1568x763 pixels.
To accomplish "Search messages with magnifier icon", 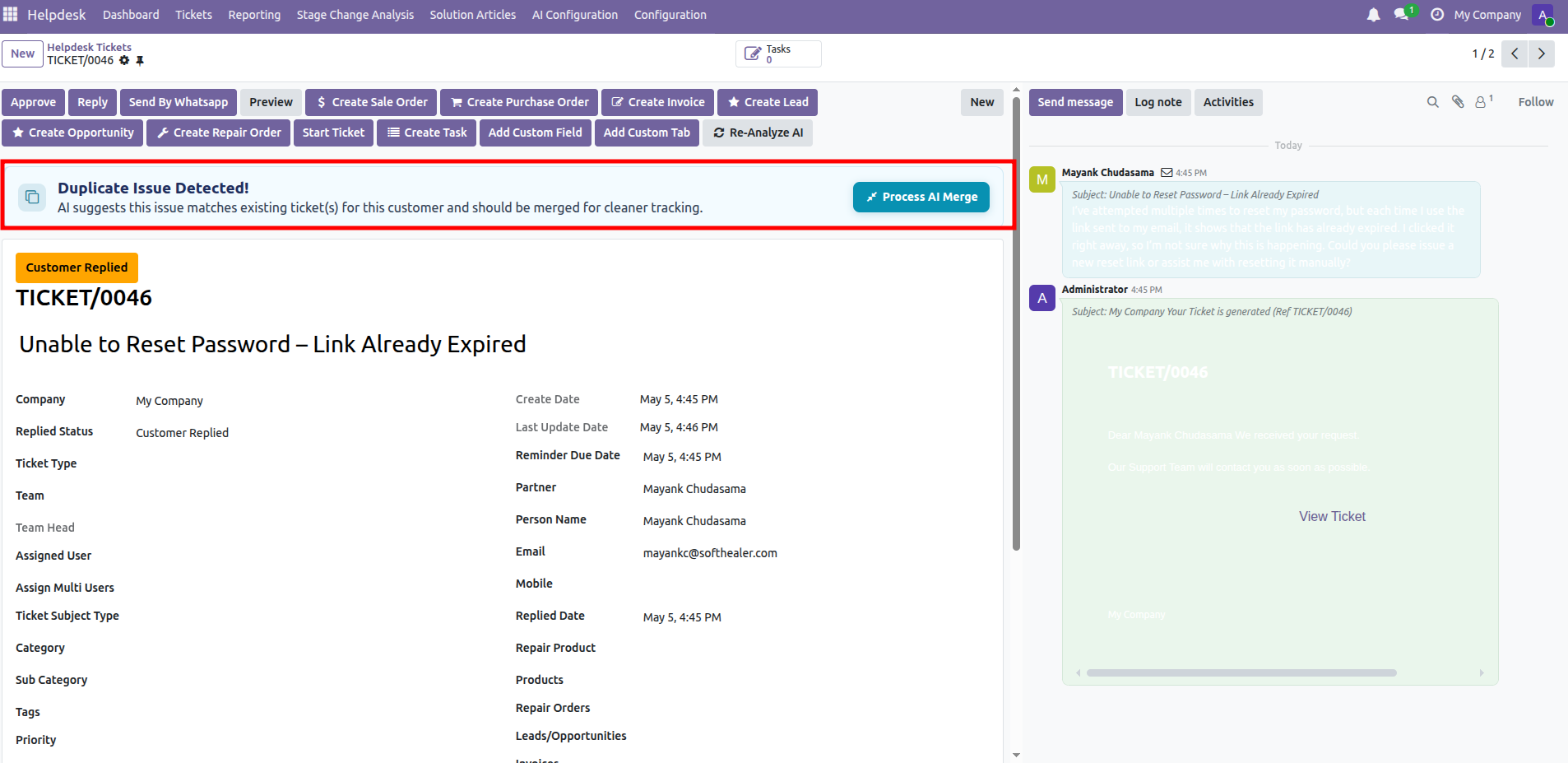I will [1432, 102].
